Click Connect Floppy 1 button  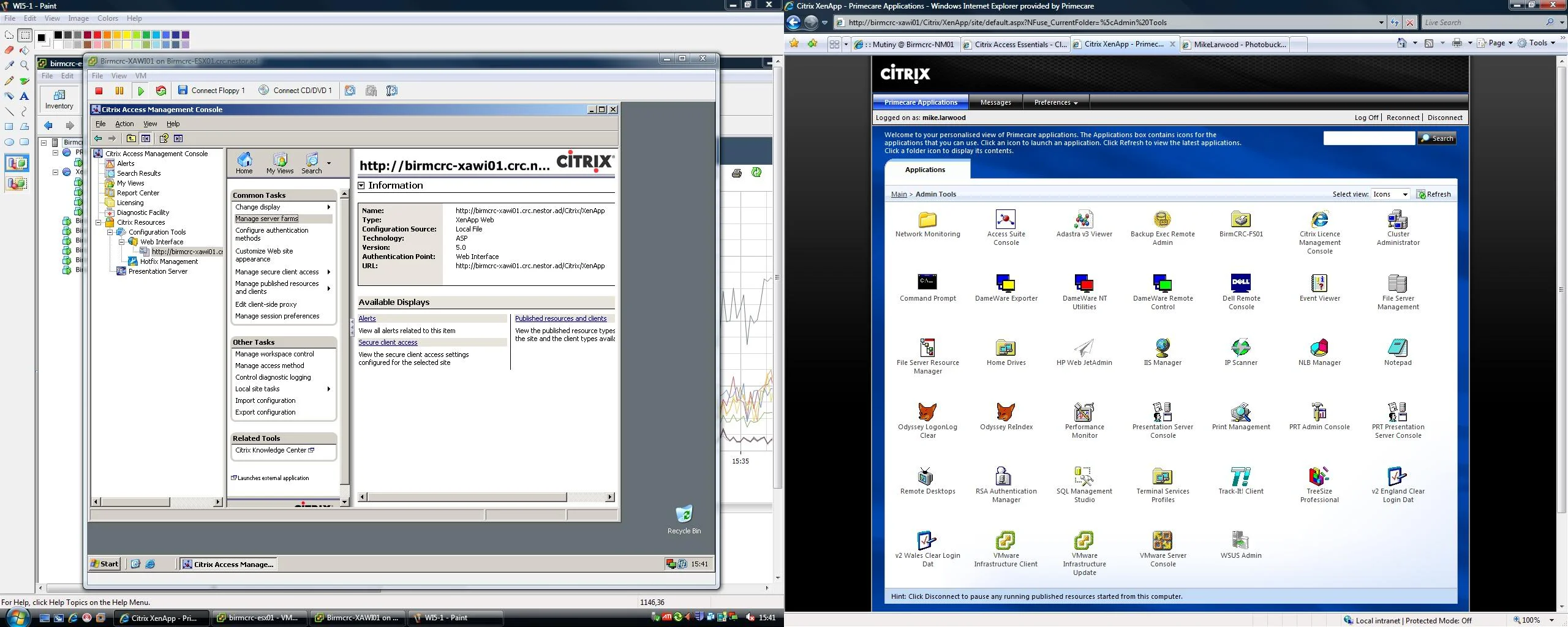[211, 91]
